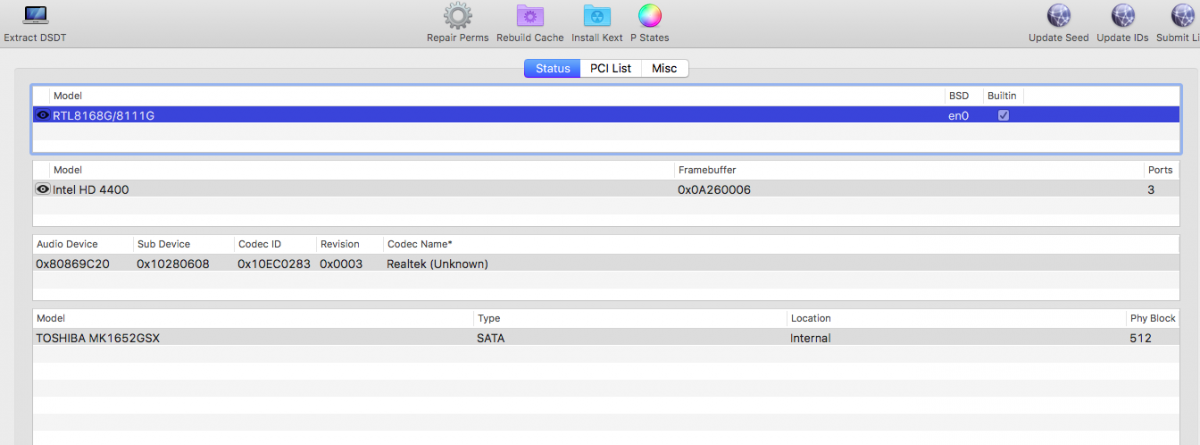Click Update Seed globe icon

click(x=1058, y=16)
